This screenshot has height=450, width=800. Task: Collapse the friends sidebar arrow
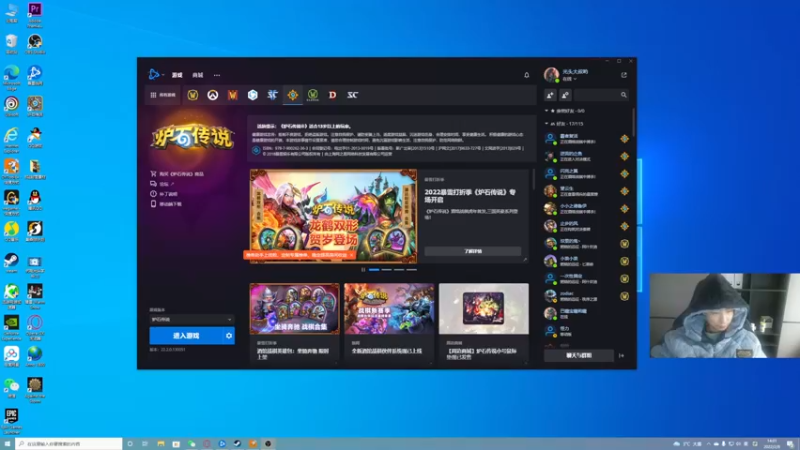click(x=621, y=356)
